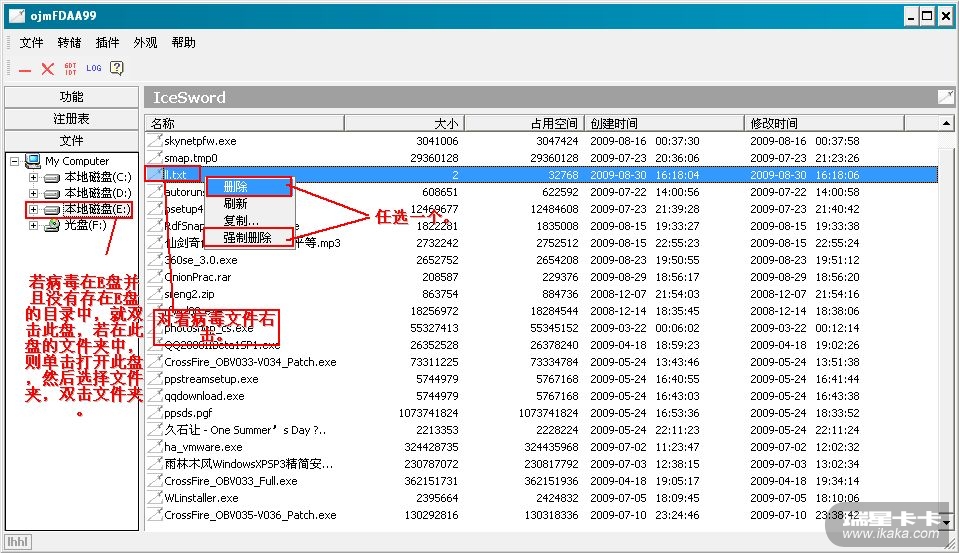Open the LOG toolbar icon

[94, 68]
